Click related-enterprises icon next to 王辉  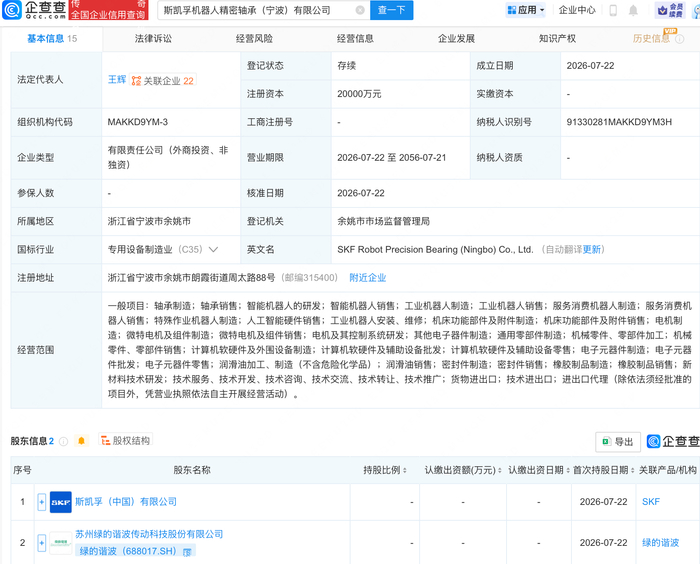[x=137, y=81]
